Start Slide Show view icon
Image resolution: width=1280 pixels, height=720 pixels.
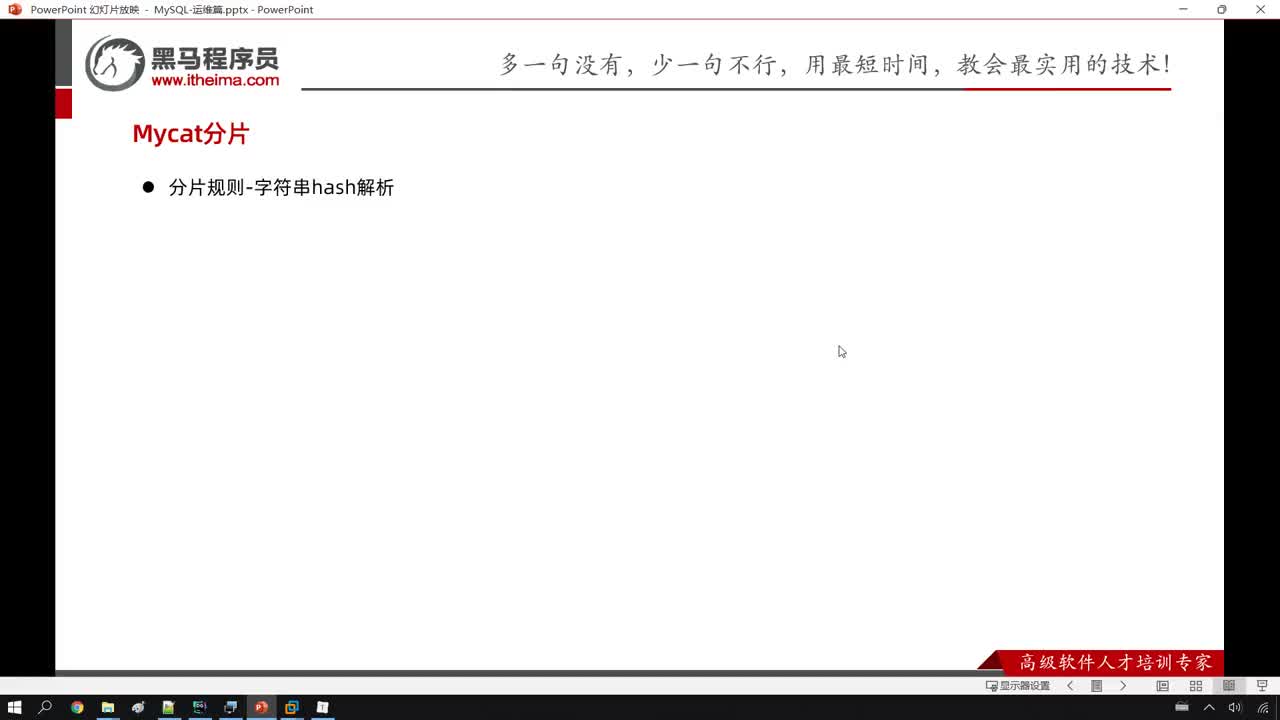(x=1262, y=686)
